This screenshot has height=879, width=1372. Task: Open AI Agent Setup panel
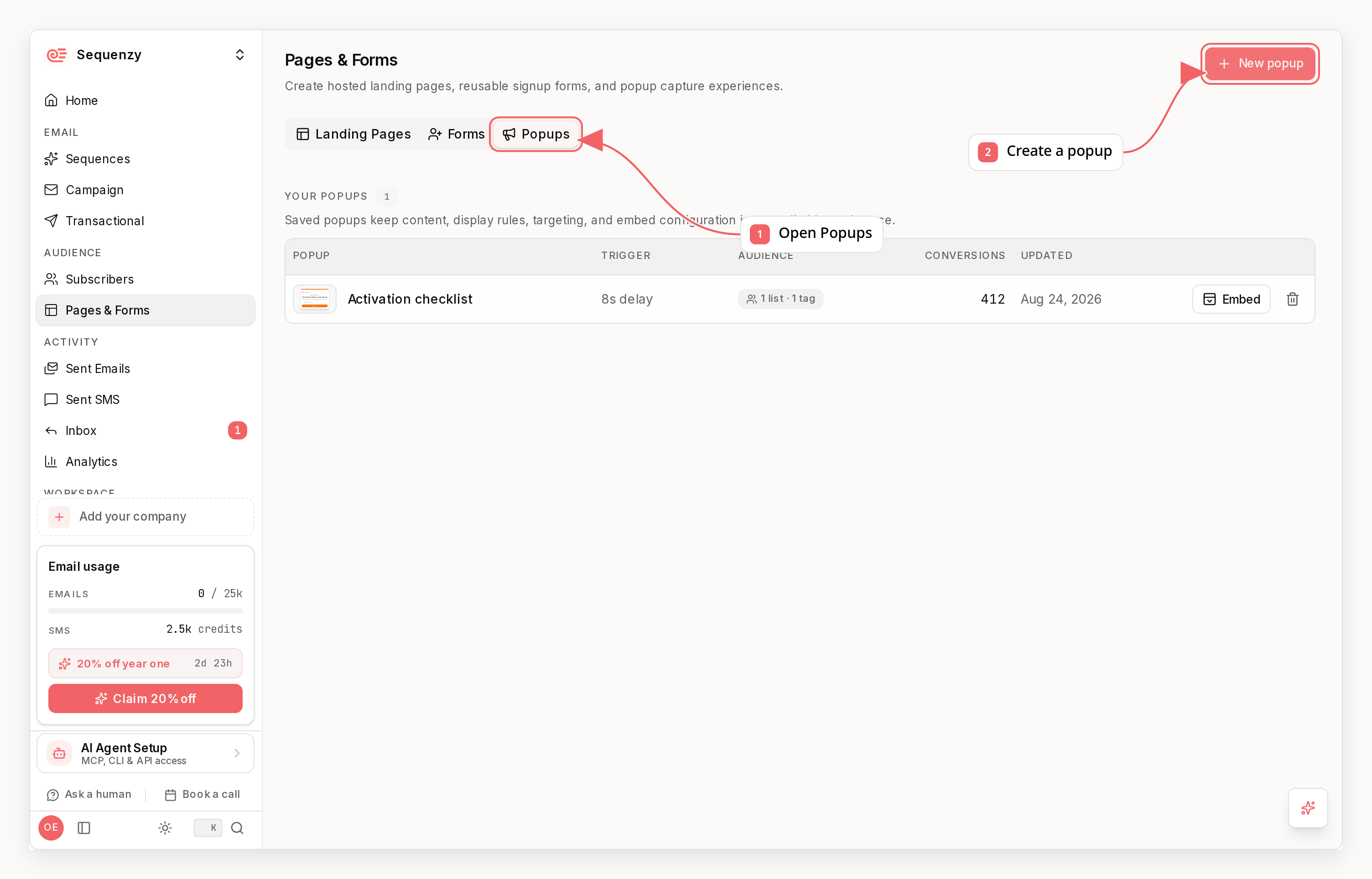pyautogui.click(x=146, y=754)
